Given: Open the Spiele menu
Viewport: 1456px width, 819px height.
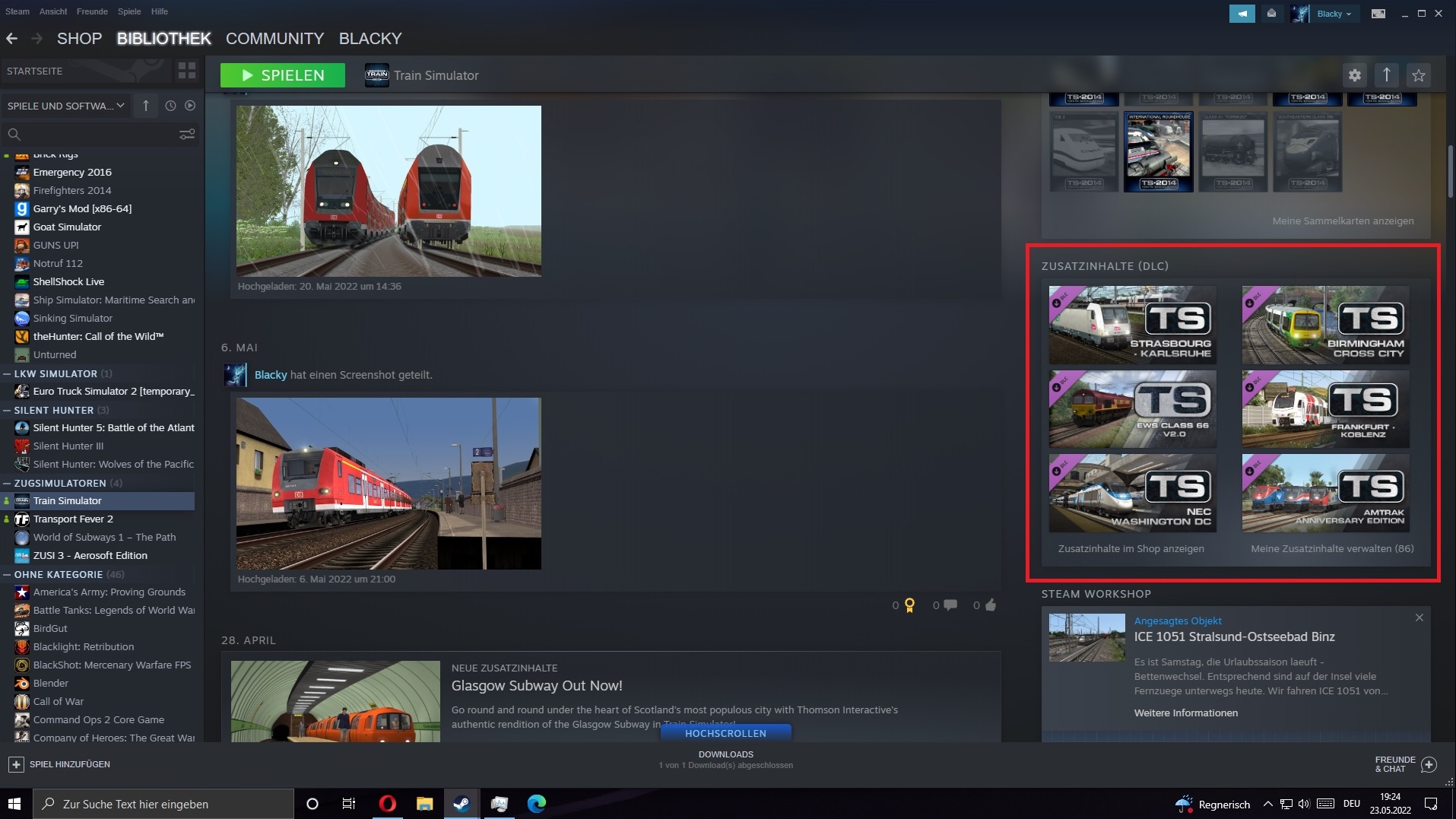Looking at the screenshot, I should click(x=129, y=11).
